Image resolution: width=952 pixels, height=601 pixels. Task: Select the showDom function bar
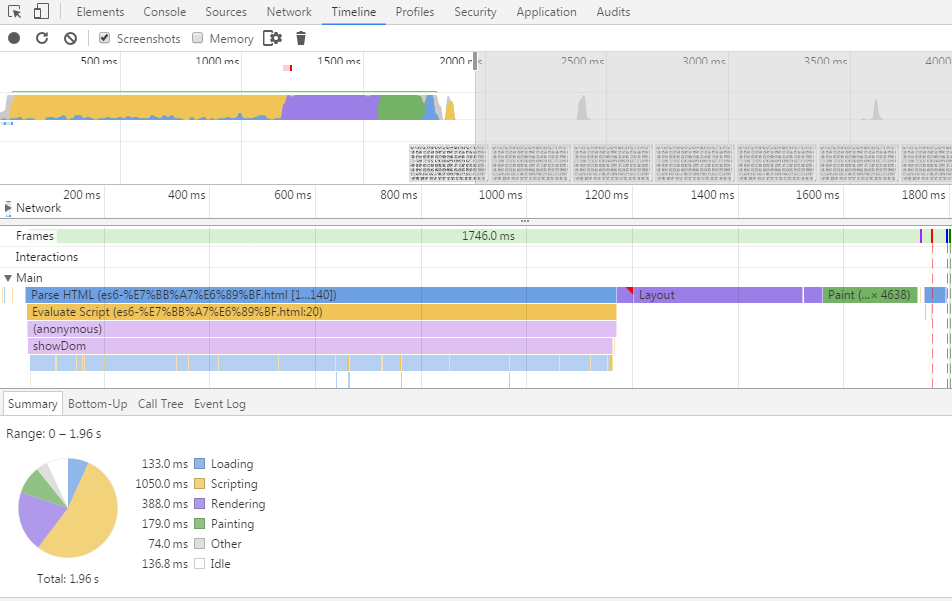click(x=320, y=346)
